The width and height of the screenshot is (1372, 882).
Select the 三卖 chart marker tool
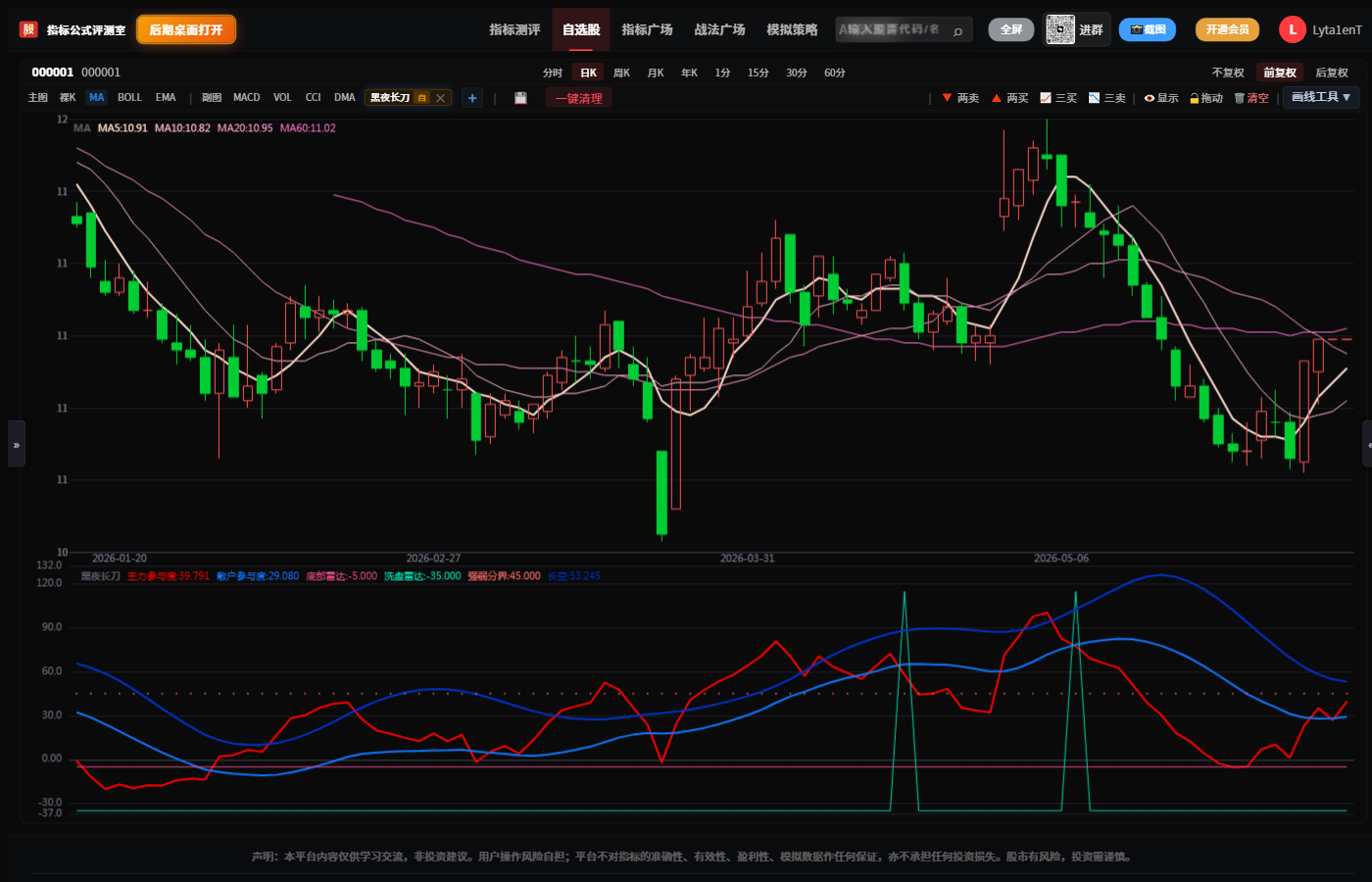click(x=1107, y=98)
